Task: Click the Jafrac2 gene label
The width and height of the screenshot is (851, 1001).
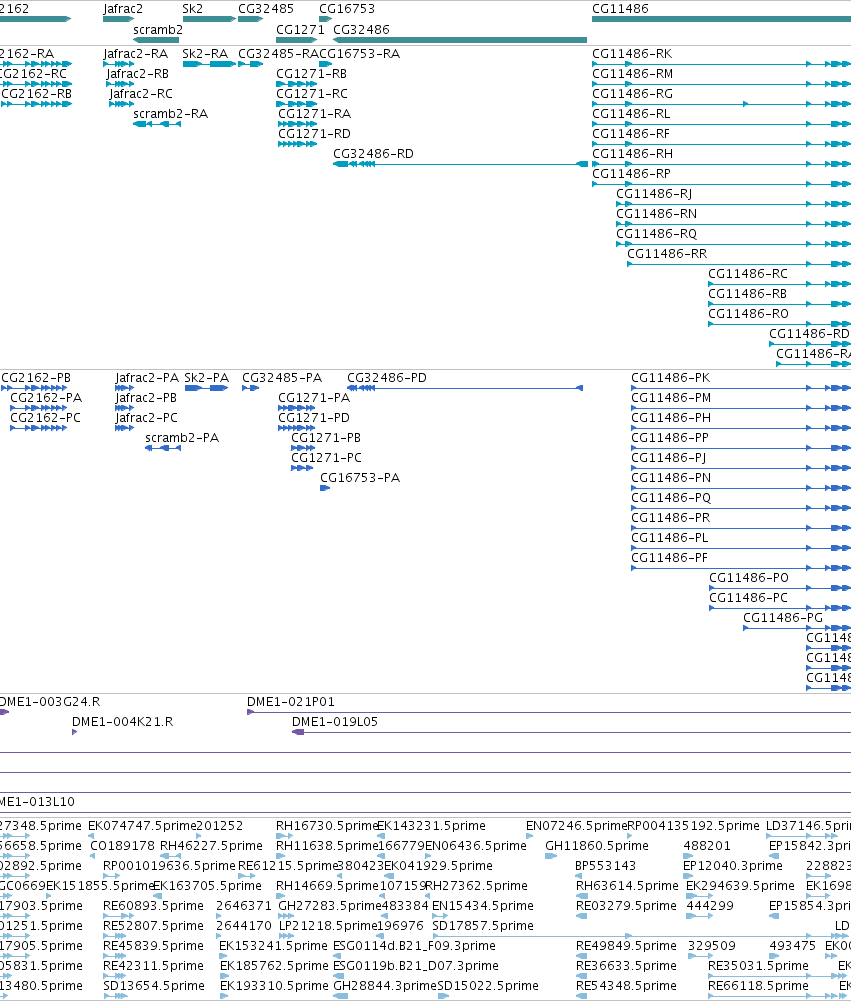Action: pyautogui.click(x=123, y=9)
